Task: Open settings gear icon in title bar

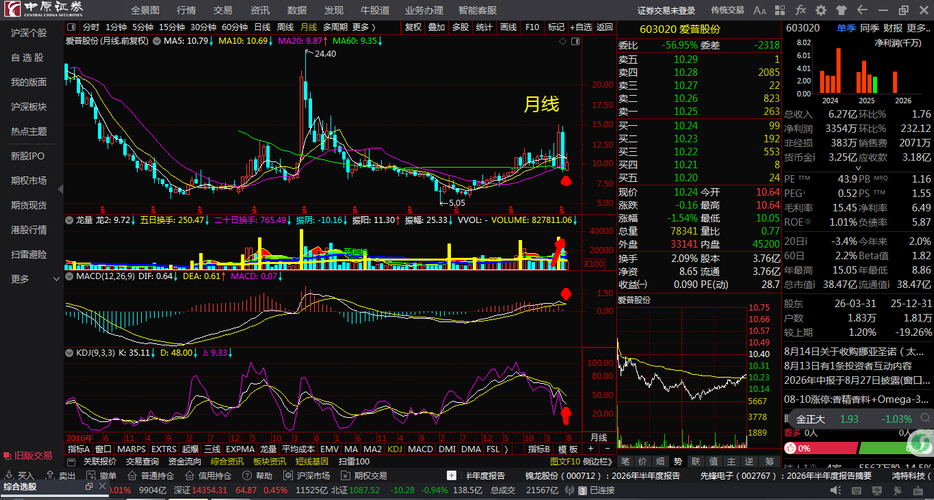Action: (x=821, y=10)
